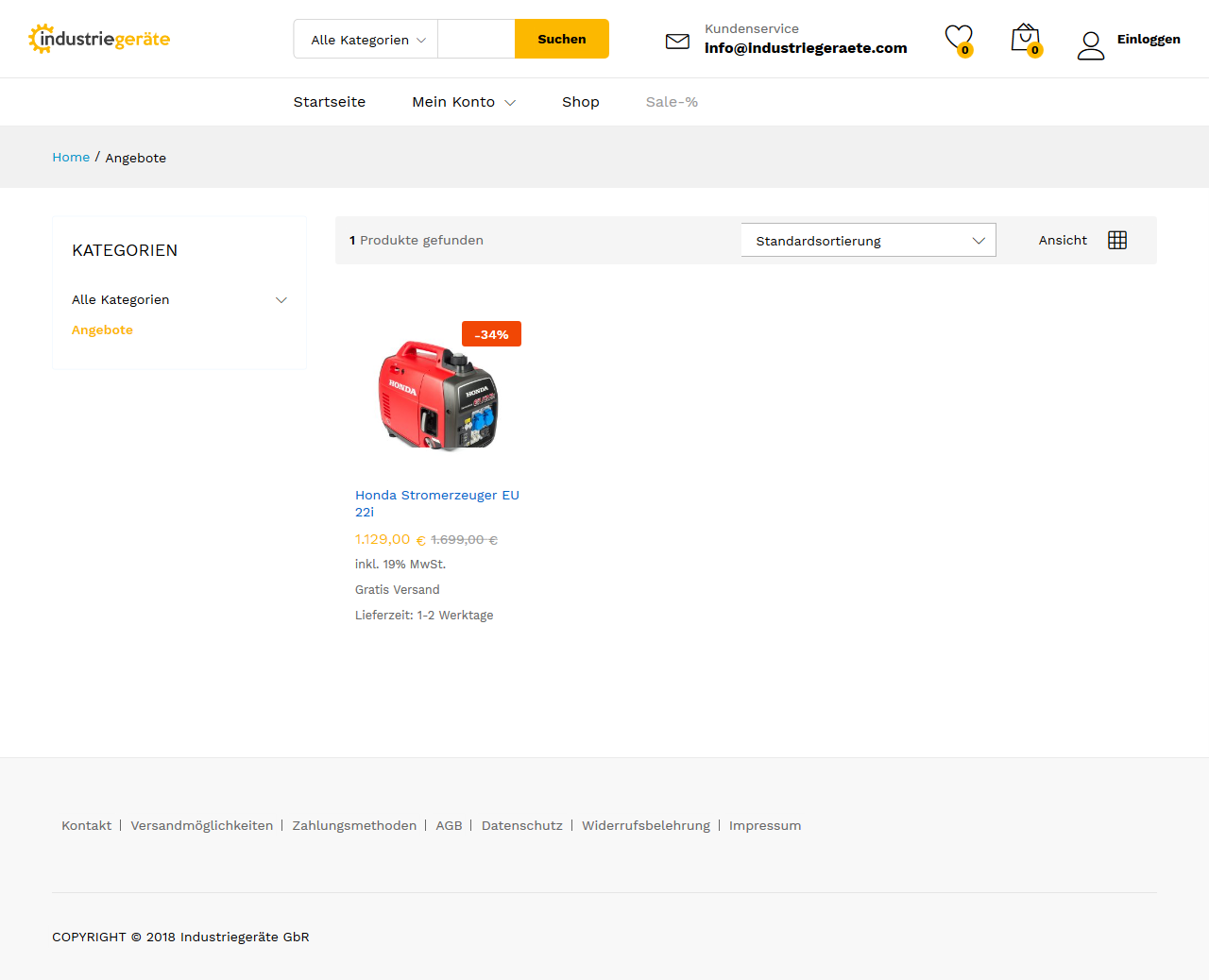Click the 'inkl. 19% MwSt.' text
The image size is (1209, 980).
pos(400,564)
